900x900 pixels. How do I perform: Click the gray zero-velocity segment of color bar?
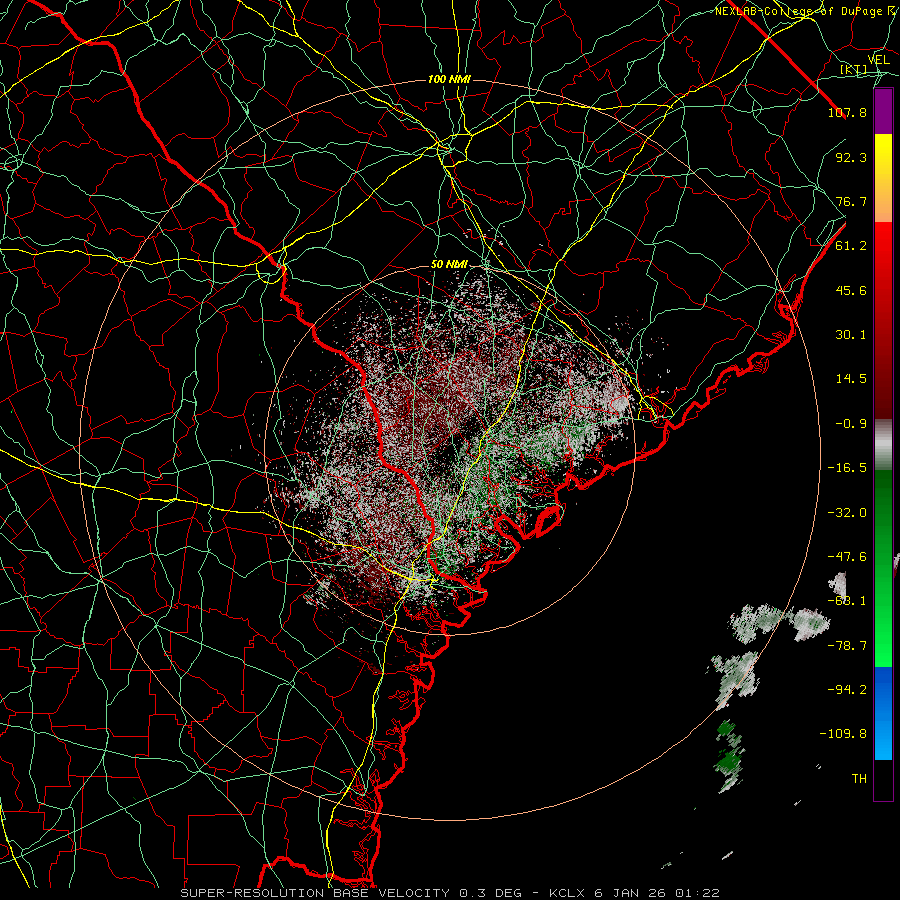(883, 444)
